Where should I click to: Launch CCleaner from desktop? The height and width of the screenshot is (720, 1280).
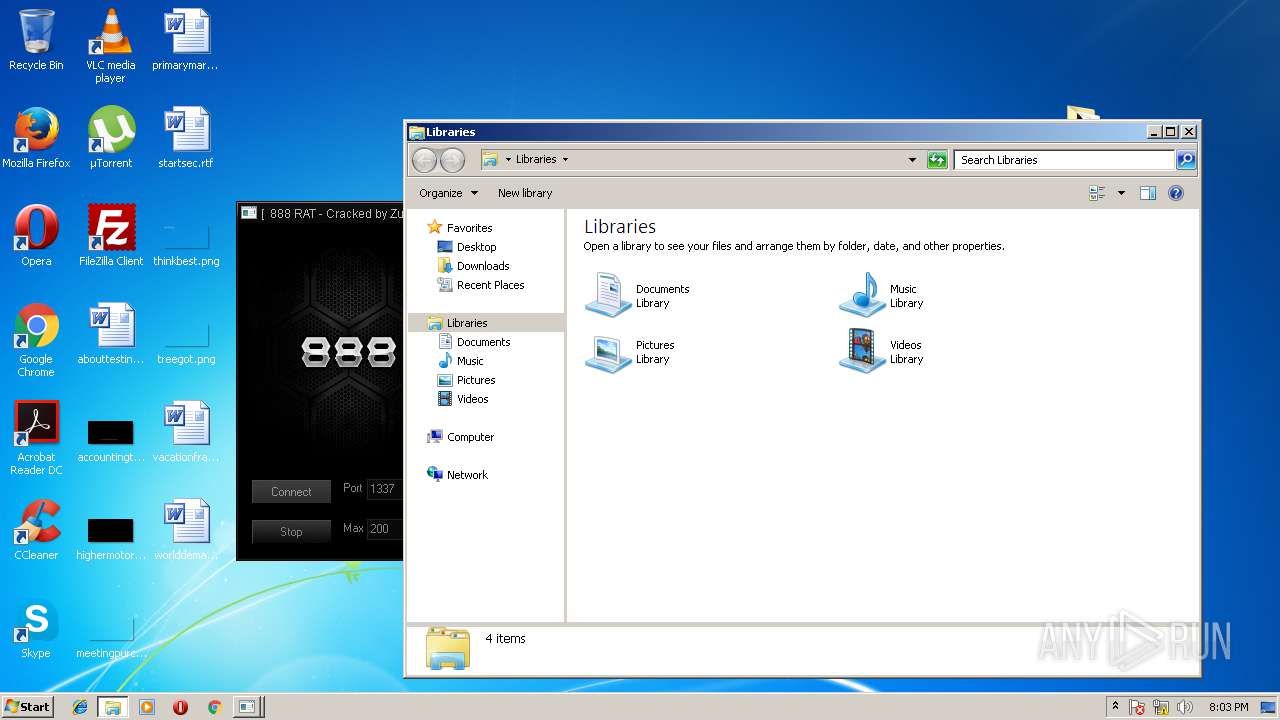(x=36, y=530)
